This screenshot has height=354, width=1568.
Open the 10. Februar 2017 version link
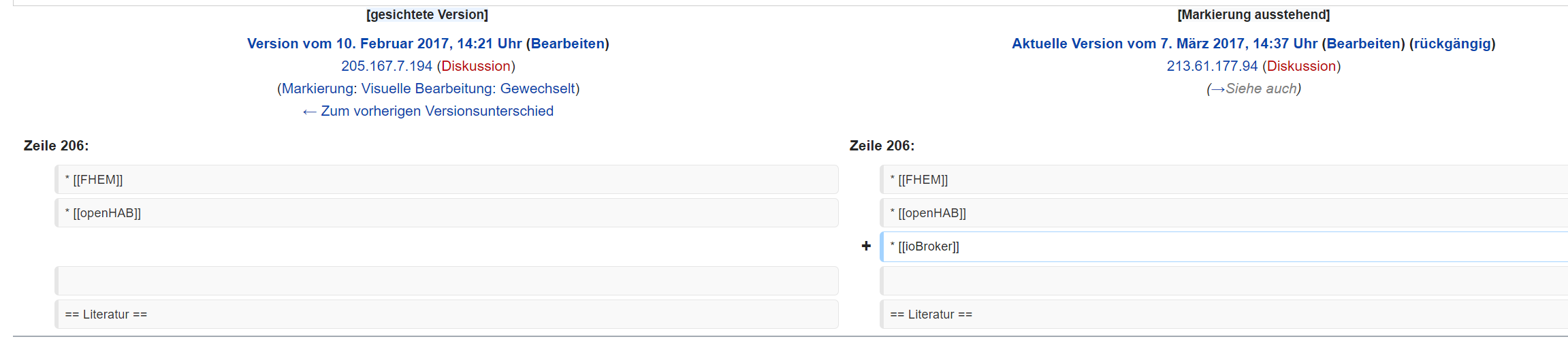click(x=384, y=44)
